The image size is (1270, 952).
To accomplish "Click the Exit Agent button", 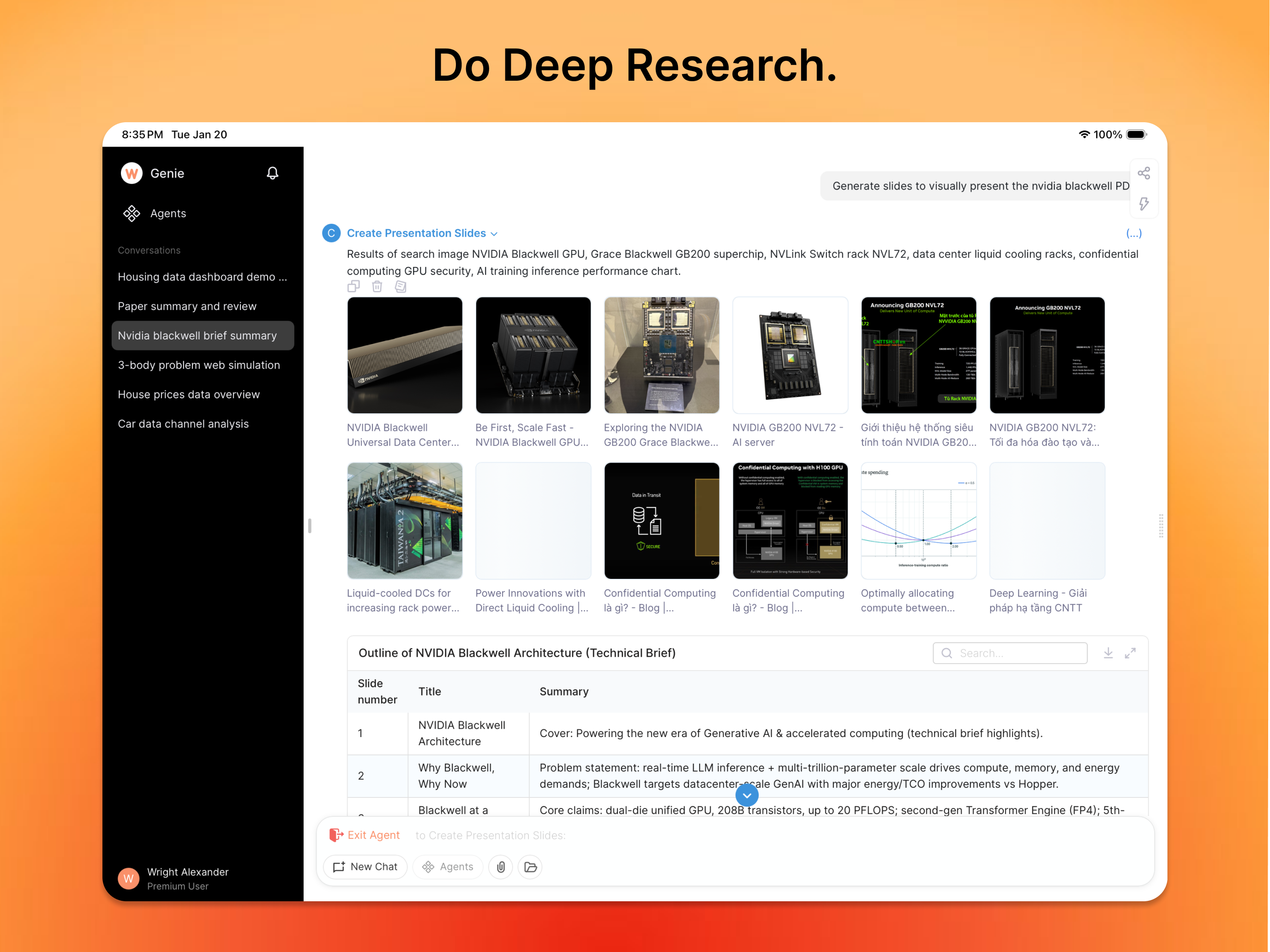I will coord(365,835).
